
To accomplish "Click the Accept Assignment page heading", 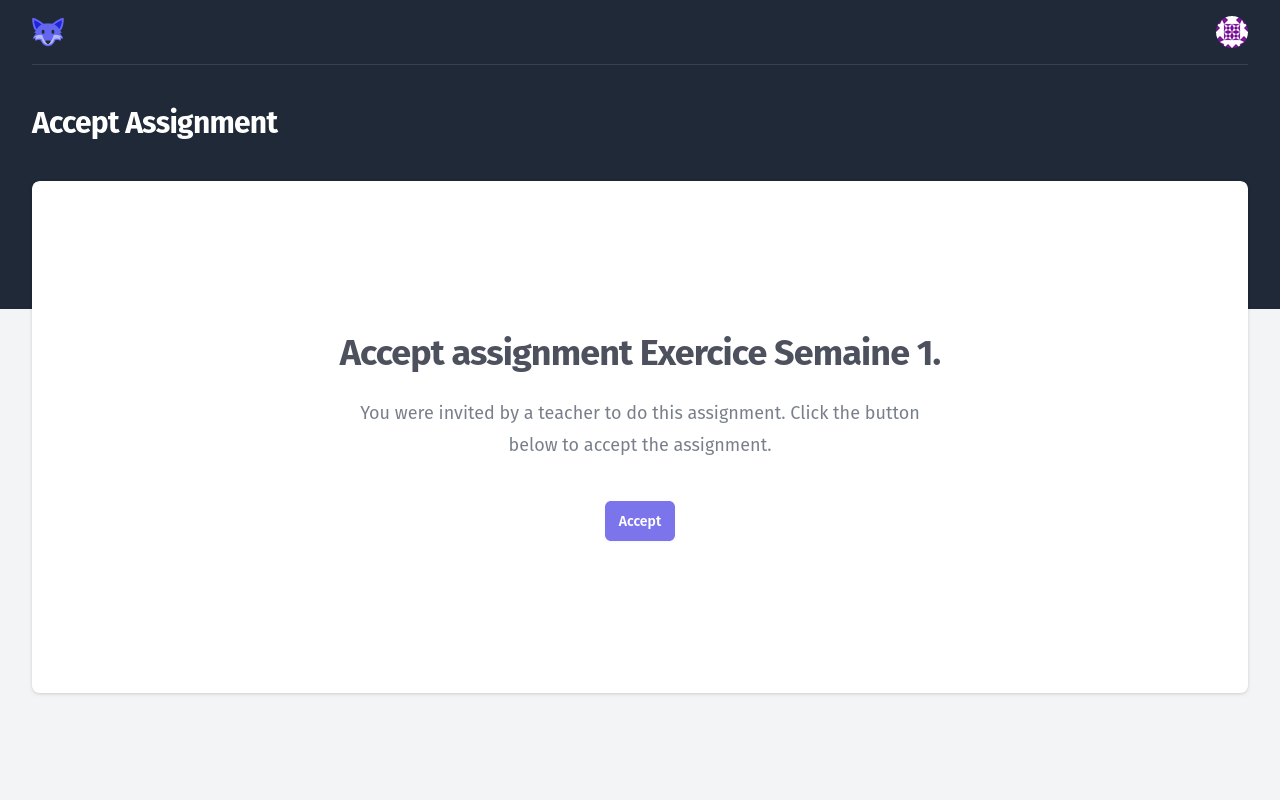I will click(x=154, y=121).
